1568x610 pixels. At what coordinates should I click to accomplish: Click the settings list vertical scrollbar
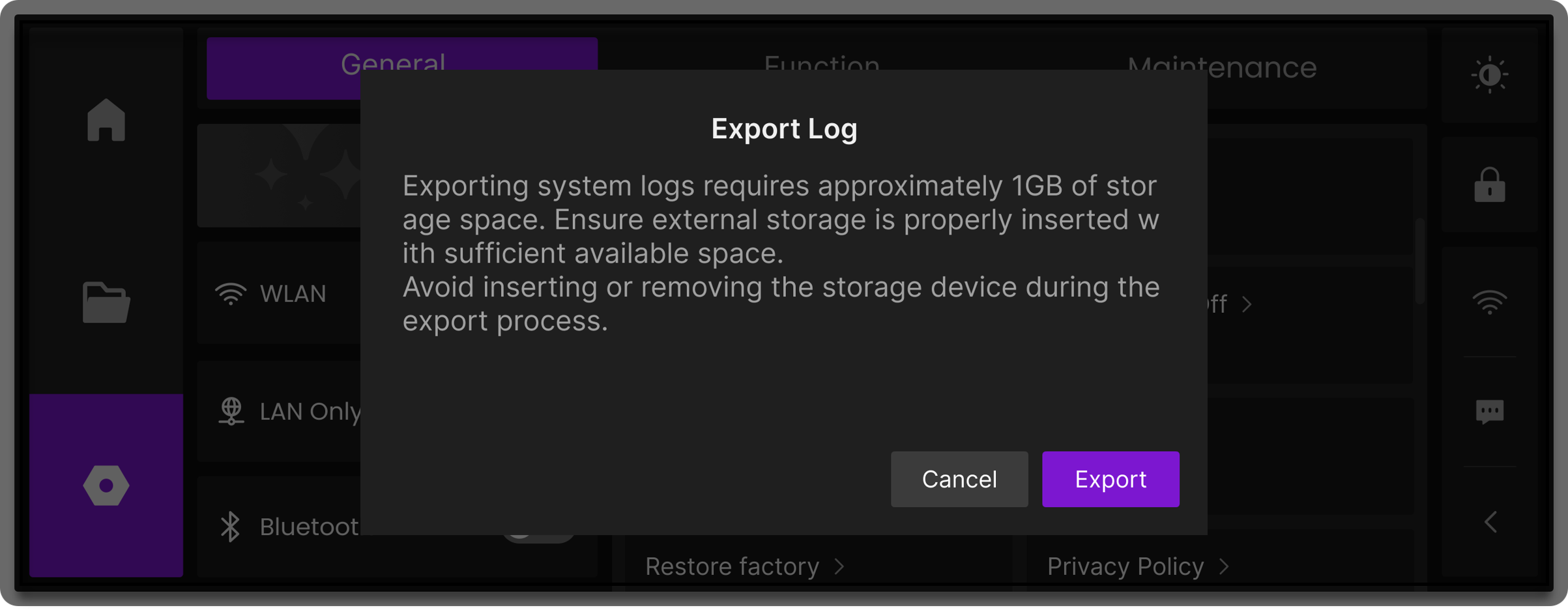1419,261
